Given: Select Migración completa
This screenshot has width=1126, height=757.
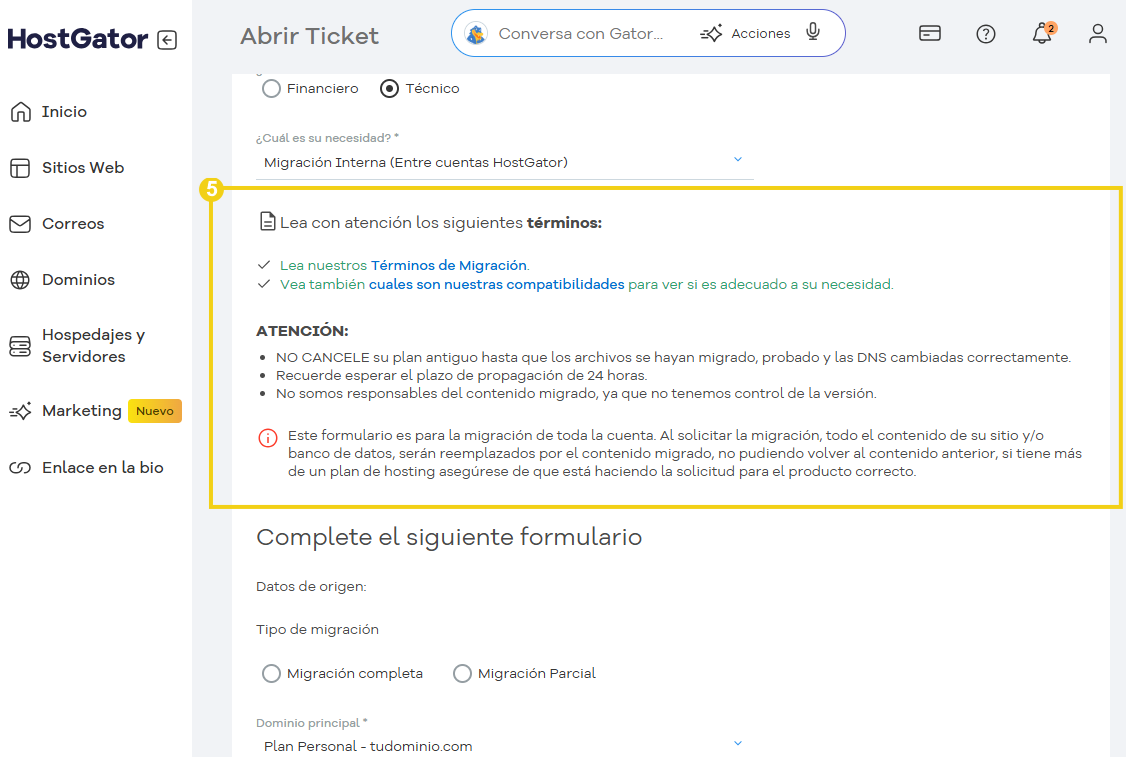Looking at the screenshot, I should (271, 673).
